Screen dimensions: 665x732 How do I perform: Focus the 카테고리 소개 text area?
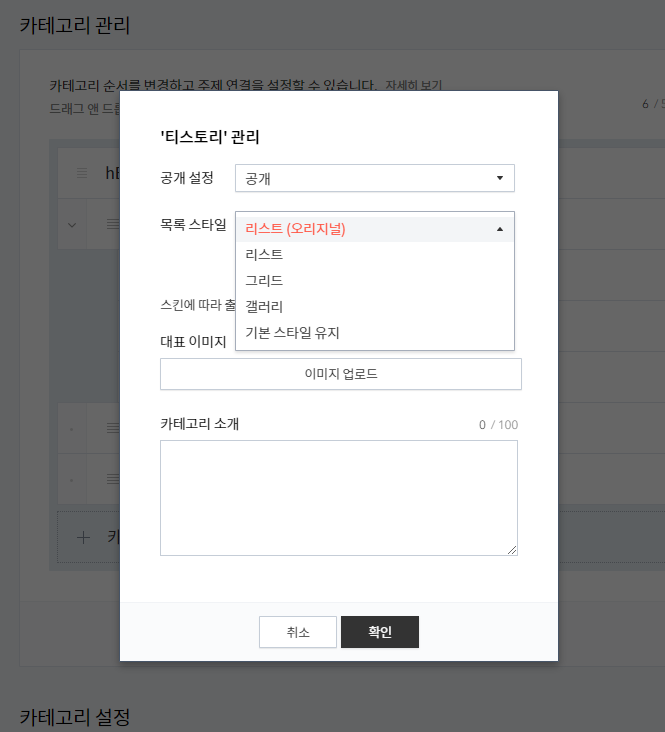[339, 498]
